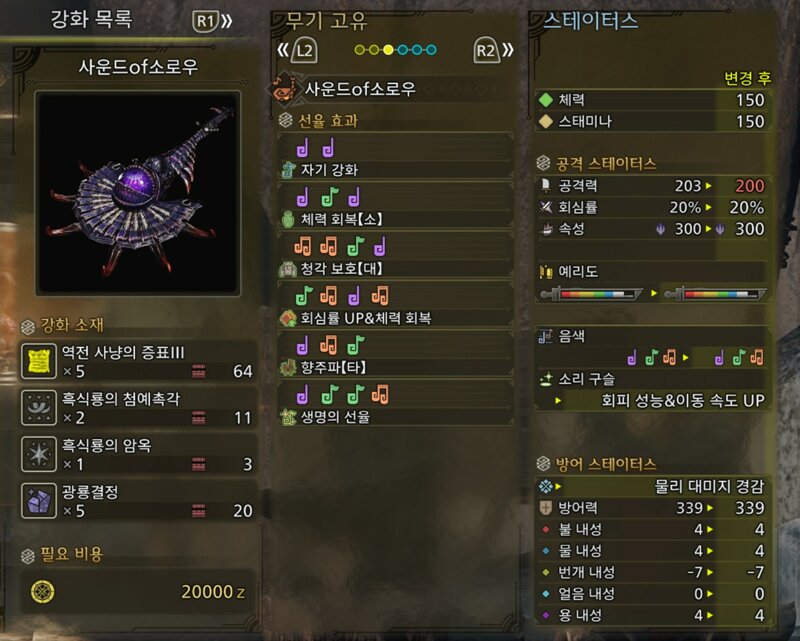Click the L2 previous page arrows
800x641 pixels.
coord(297,50)
